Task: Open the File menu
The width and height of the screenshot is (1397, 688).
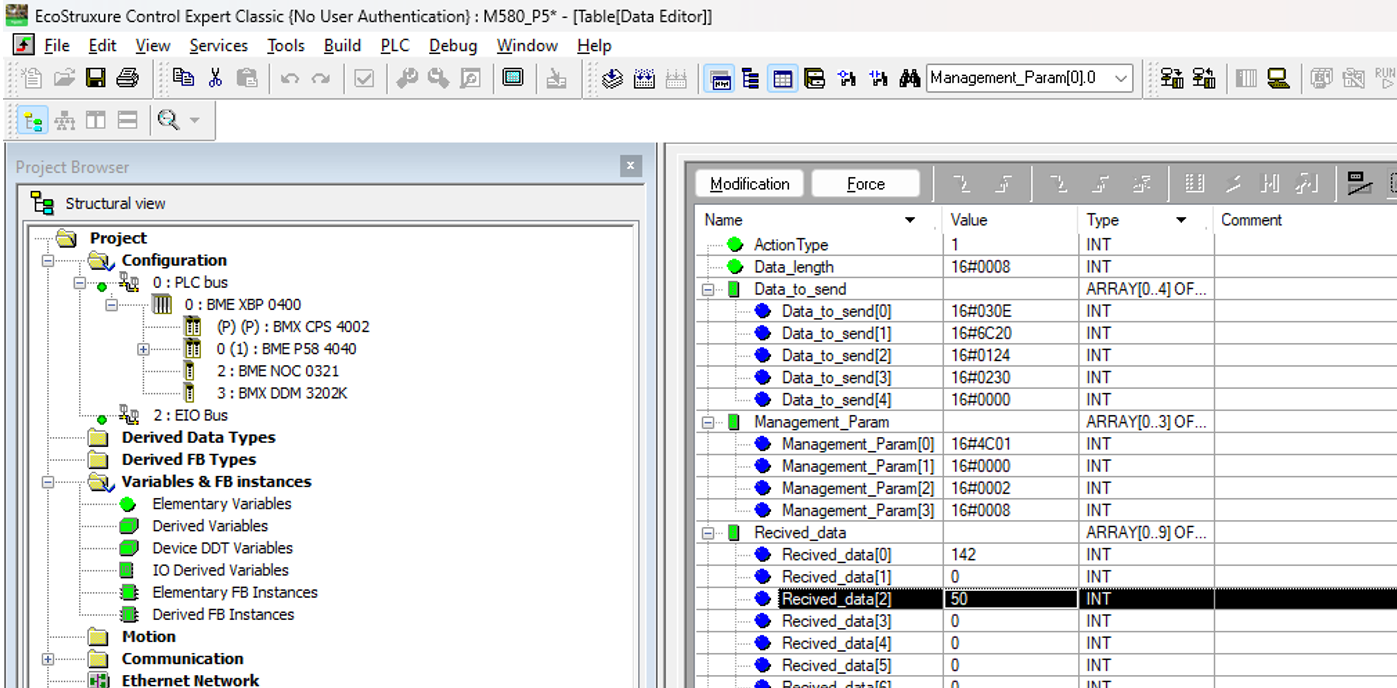Action: click(57, 46)
